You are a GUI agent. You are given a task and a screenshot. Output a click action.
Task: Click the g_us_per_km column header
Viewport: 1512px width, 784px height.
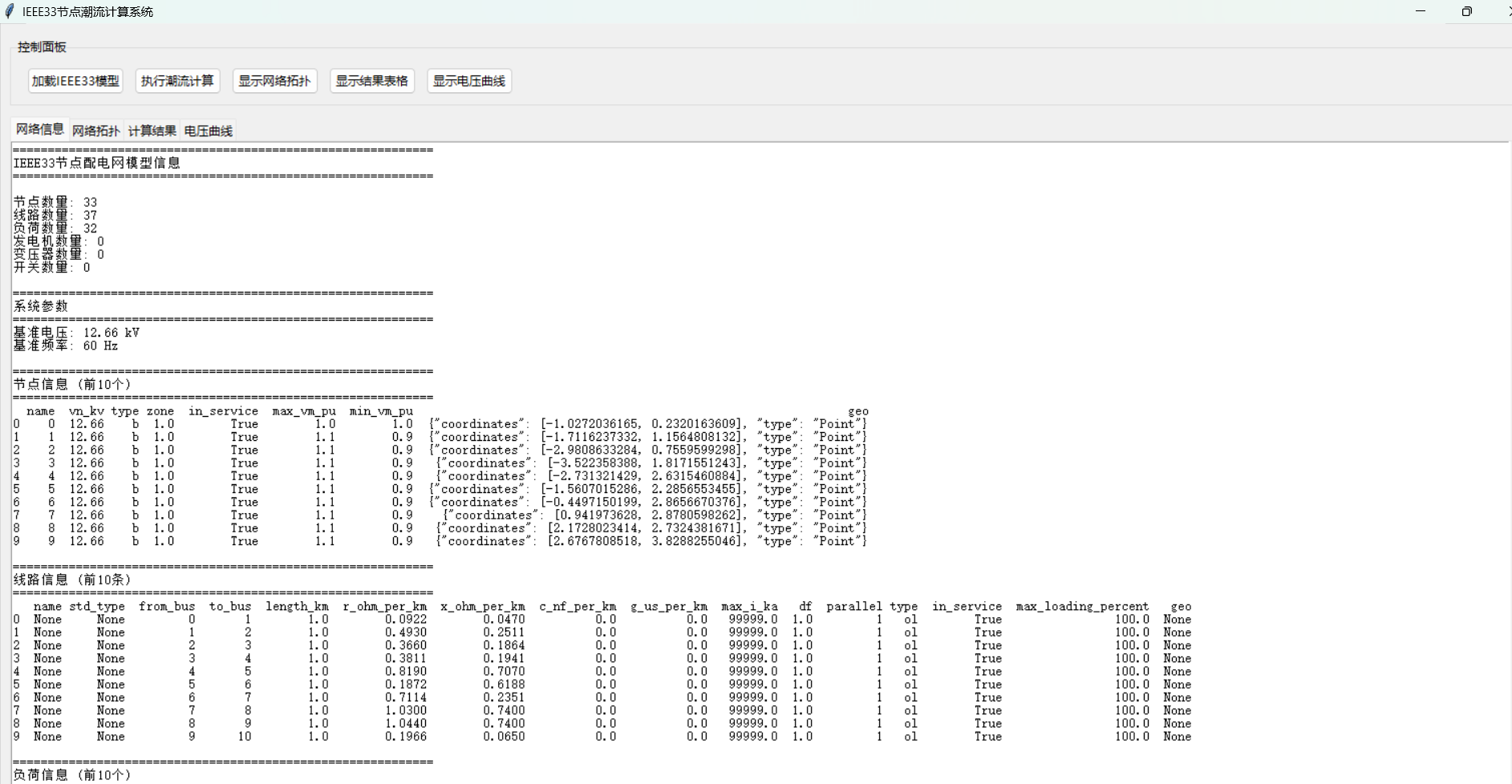(669, 607)
